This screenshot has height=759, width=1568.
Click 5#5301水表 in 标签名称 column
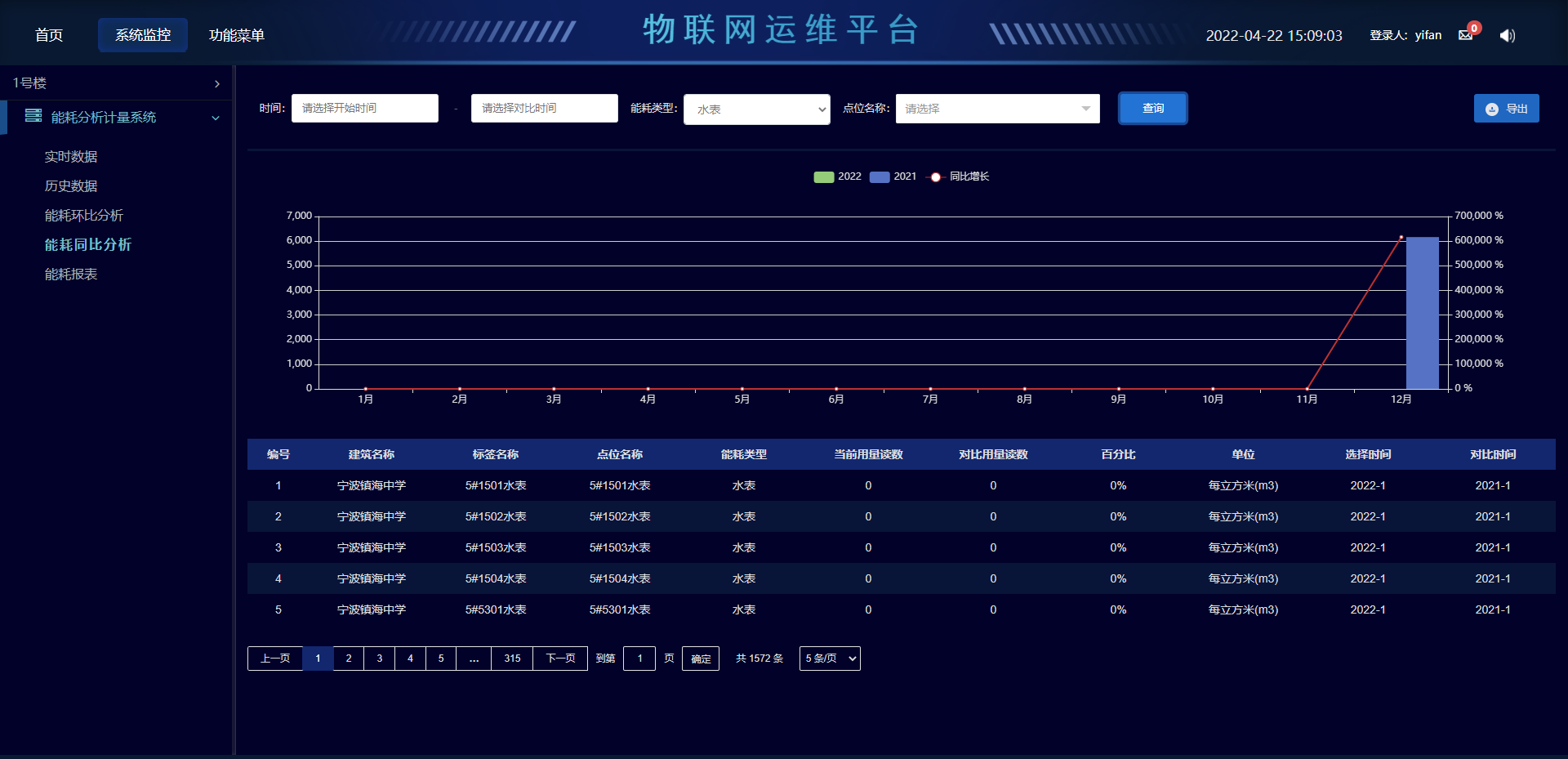496,609
